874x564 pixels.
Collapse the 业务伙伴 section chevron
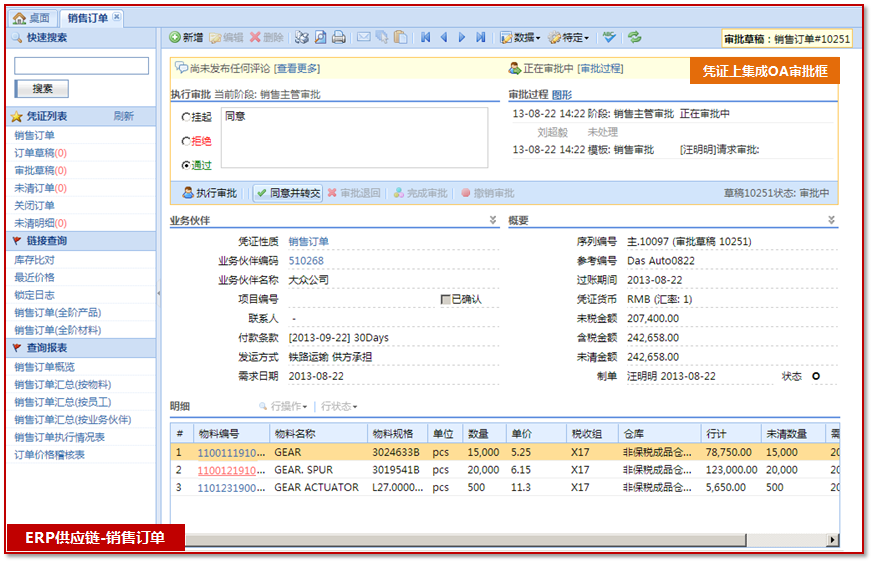pos(493,220)
